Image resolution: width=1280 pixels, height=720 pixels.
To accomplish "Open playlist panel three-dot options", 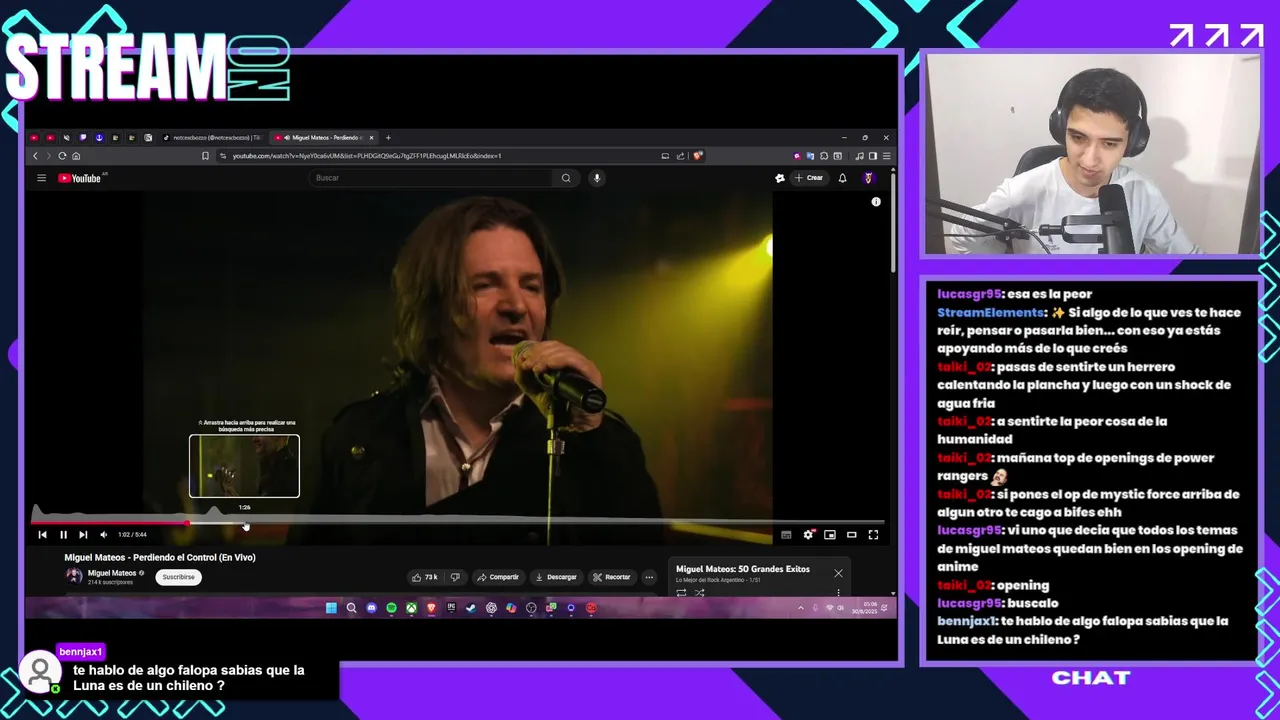I will pos(838,593).
